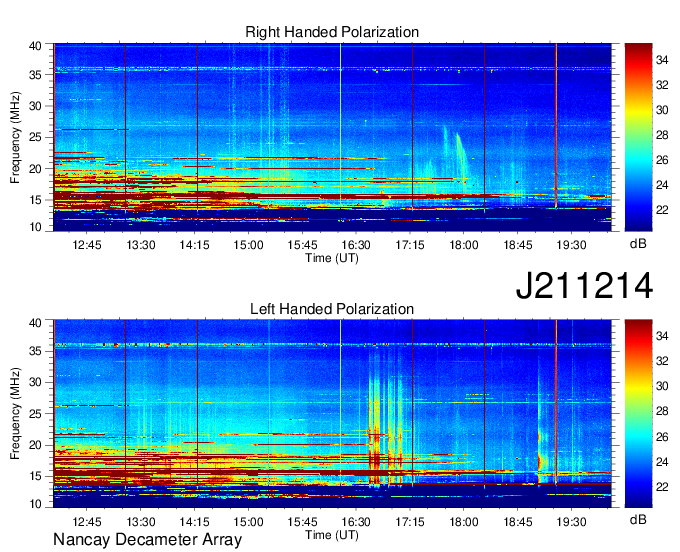Click the 26 value on Left Handed colorbar

click(662, 437)
